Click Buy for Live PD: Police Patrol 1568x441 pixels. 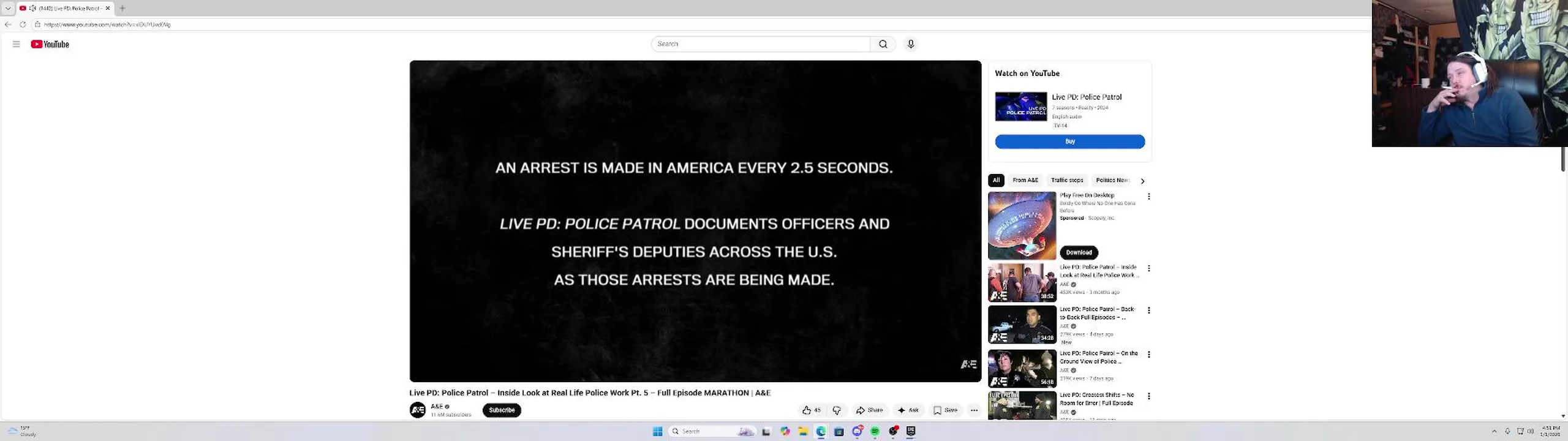[x=1069, y=141]
